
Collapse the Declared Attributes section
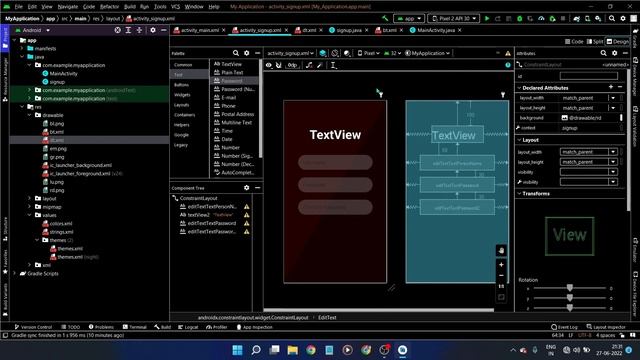520,88
